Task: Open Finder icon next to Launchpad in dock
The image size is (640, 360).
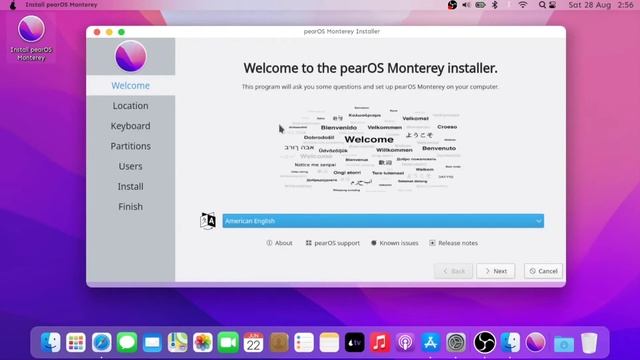Action: [51, 342]
